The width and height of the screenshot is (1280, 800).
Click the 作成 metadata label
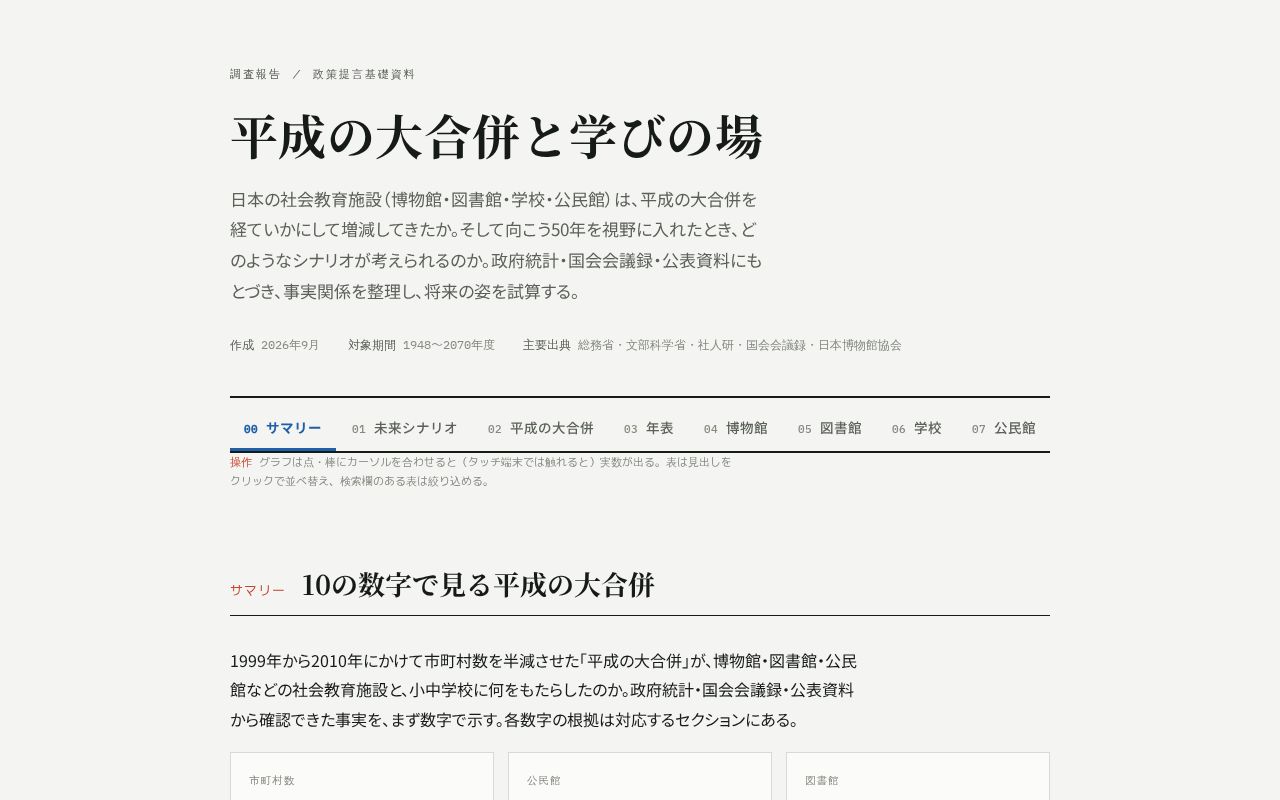(242, 345)
